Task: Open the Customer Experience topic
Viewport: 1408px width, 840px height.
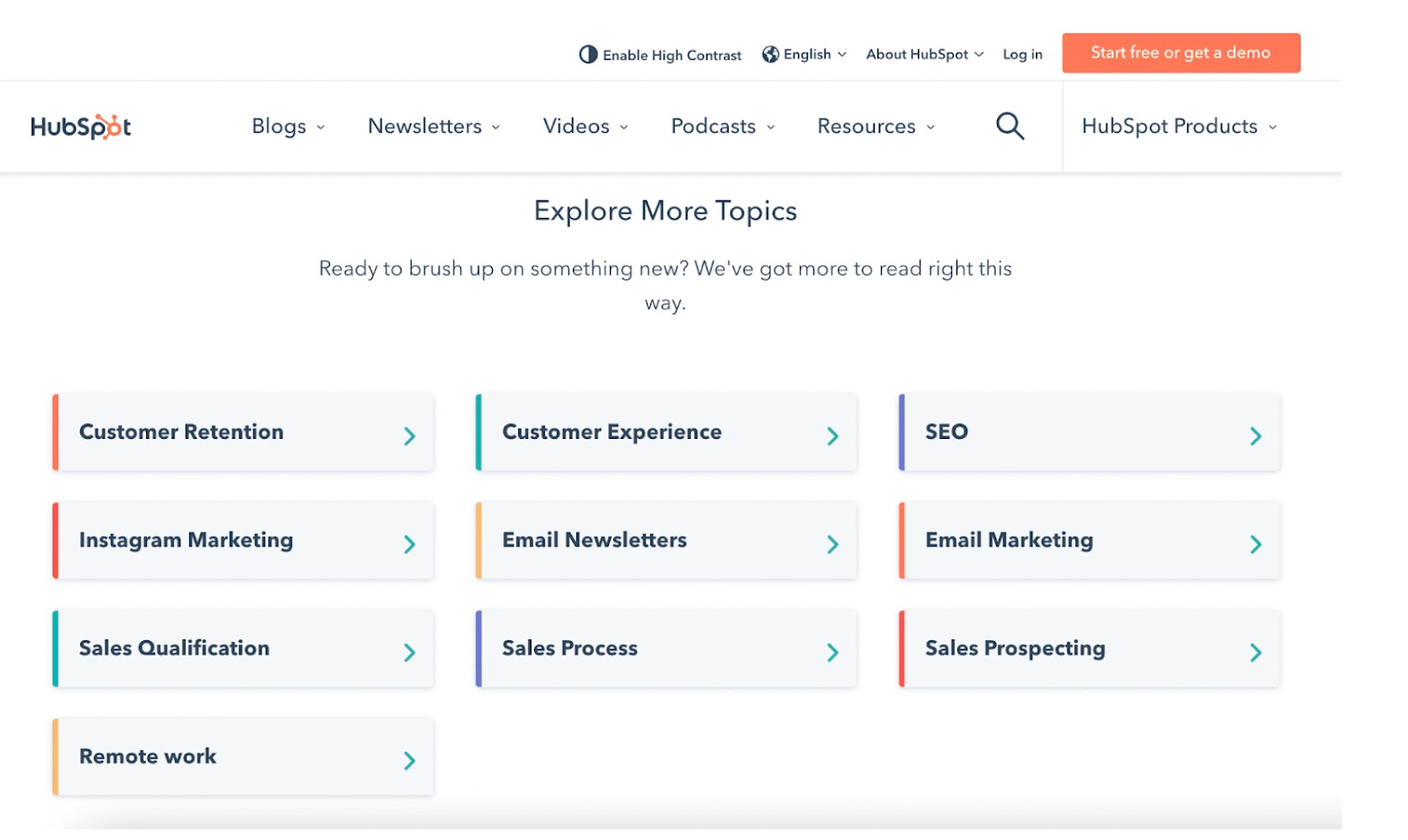Action: (666, 432)
